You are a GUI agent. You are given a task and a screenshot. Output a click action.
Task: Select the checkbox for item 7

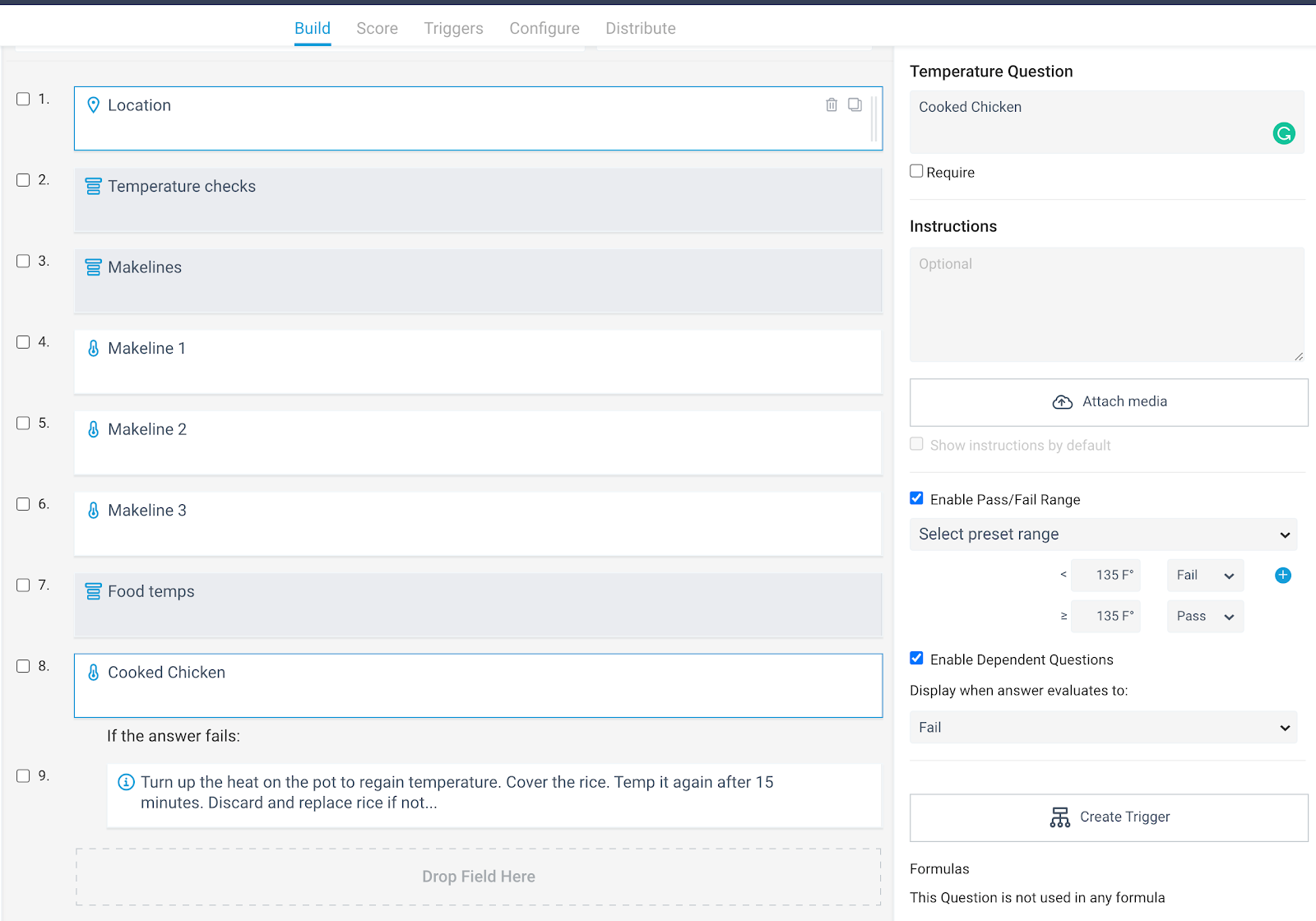(x=23, y=585)
